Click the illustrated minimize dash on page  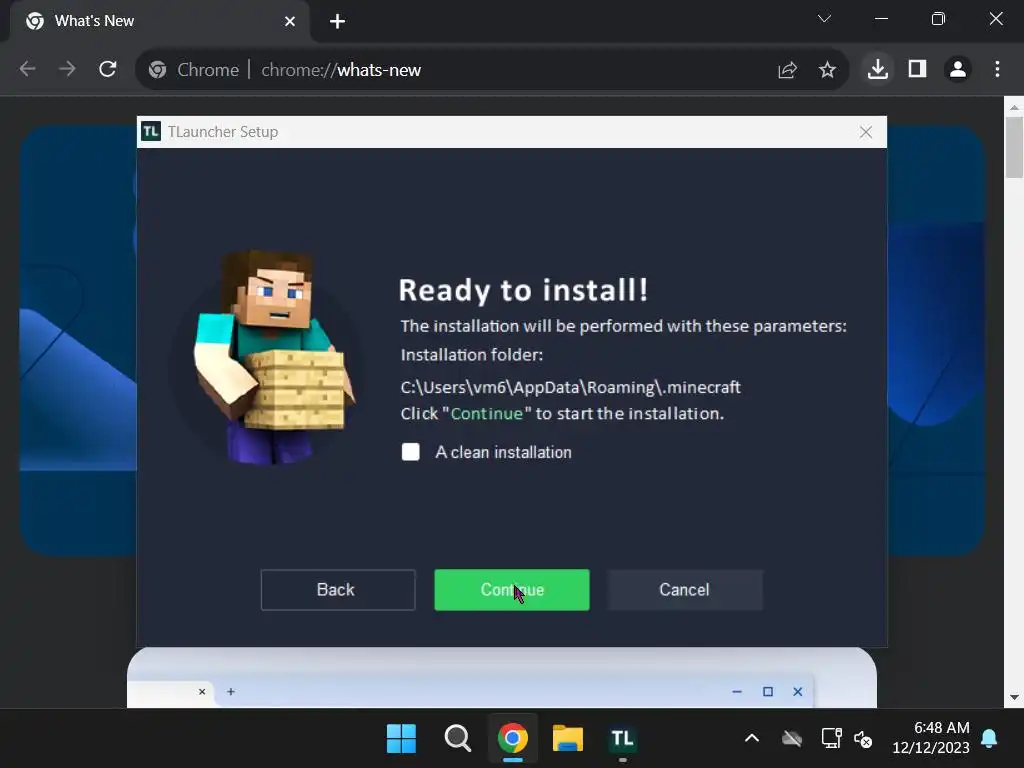tap(737, 692)
